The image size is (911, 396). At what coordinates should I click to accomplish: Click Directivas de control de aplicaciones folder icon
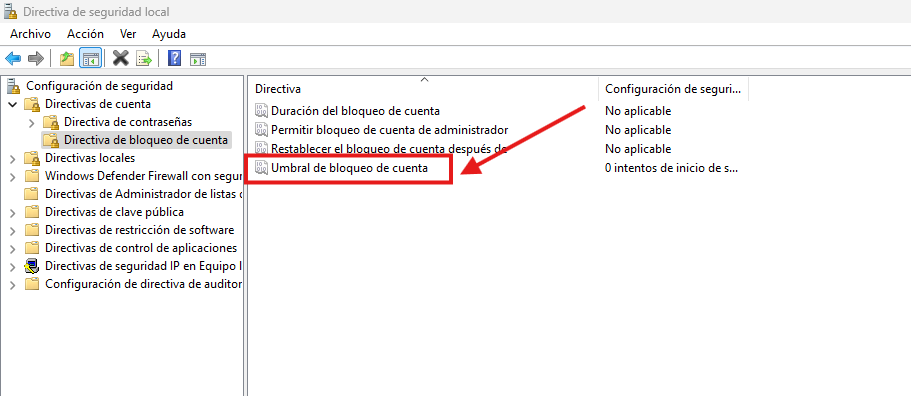pos(33,248)
